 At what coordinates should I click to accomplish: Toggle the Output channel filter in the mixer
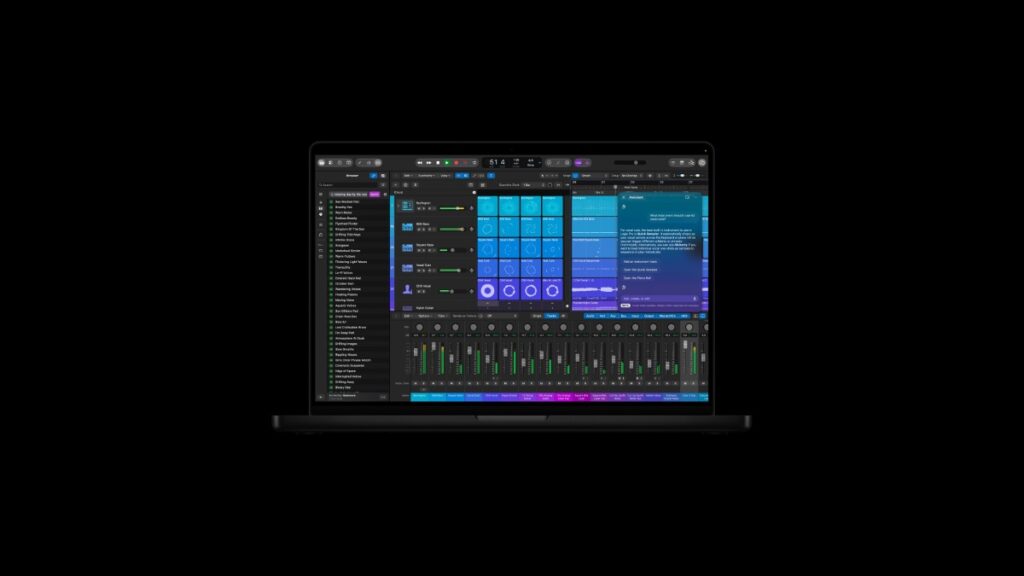pos(649,316)
